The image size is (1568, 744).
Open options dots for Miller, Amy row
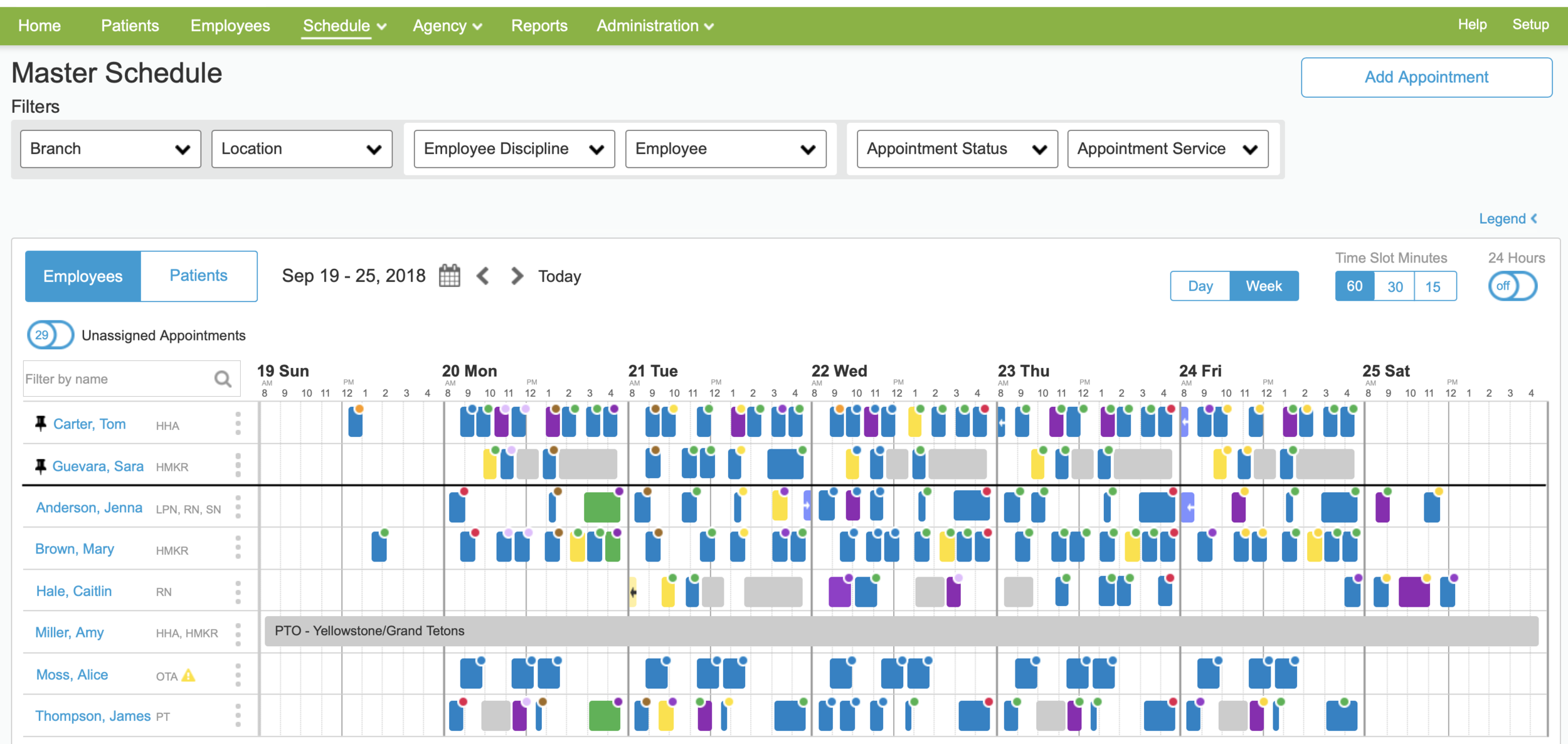[238, 633]
